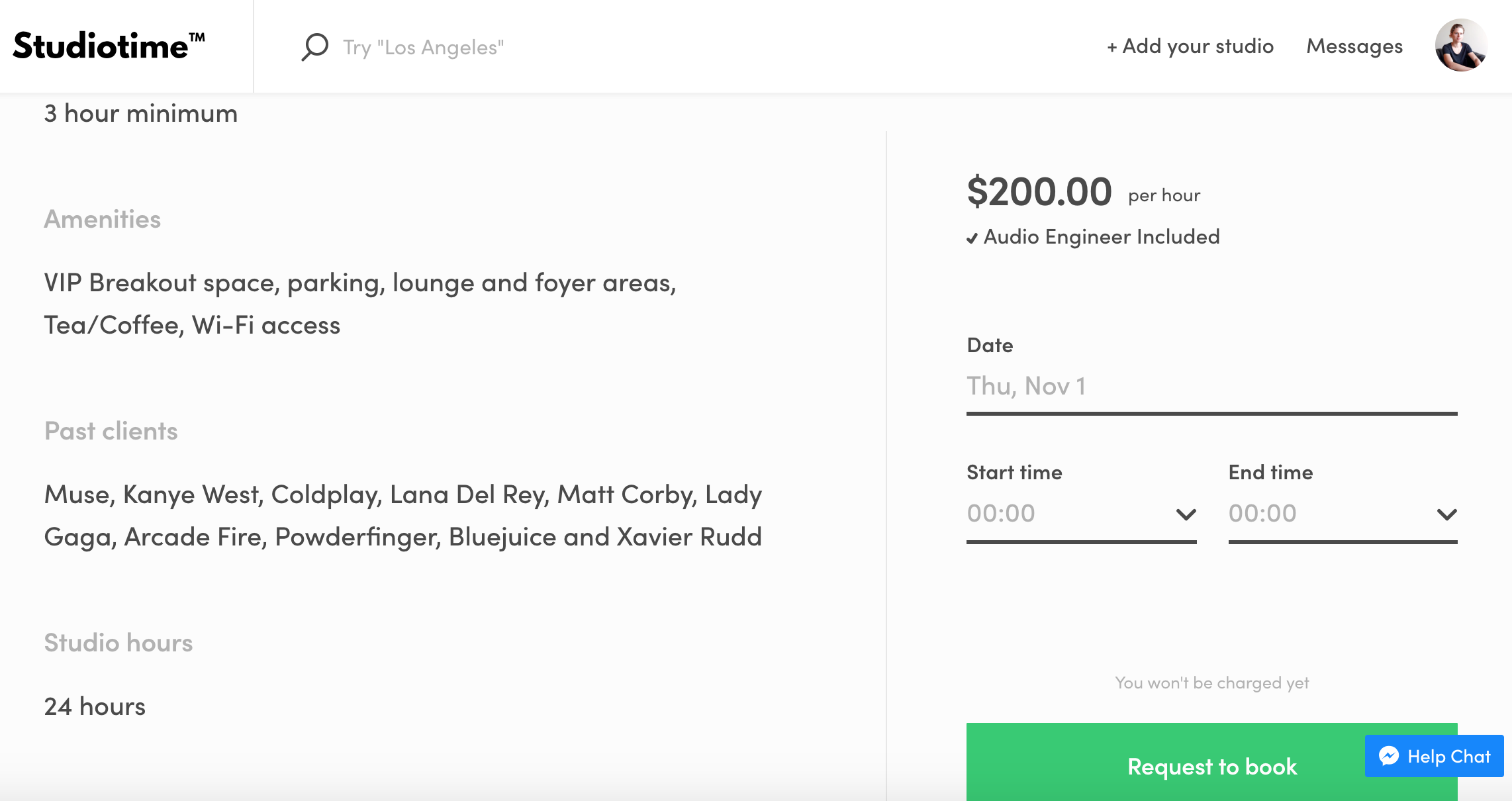Screen dimensions: 1512x801
Task: Expand the Start time chevron arrow
Action: click(1186, 514)
